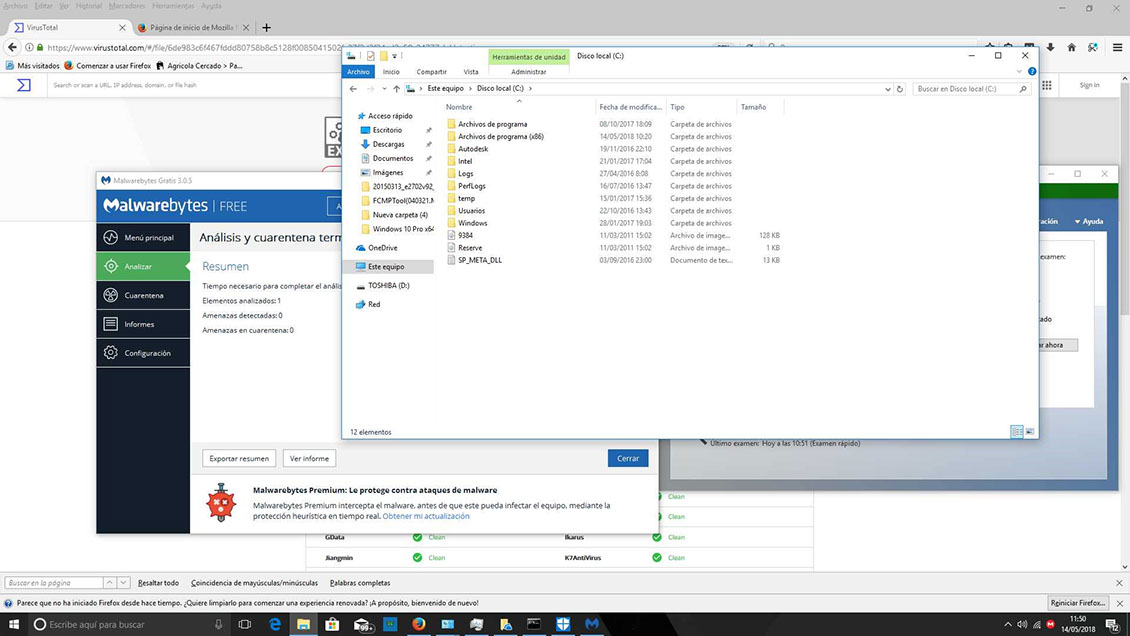Viewport: 1130px width, 636px height.
Task: Refresh the Disco local (C:) folder view
Action: pyautogui.click(x=900, y=89)
